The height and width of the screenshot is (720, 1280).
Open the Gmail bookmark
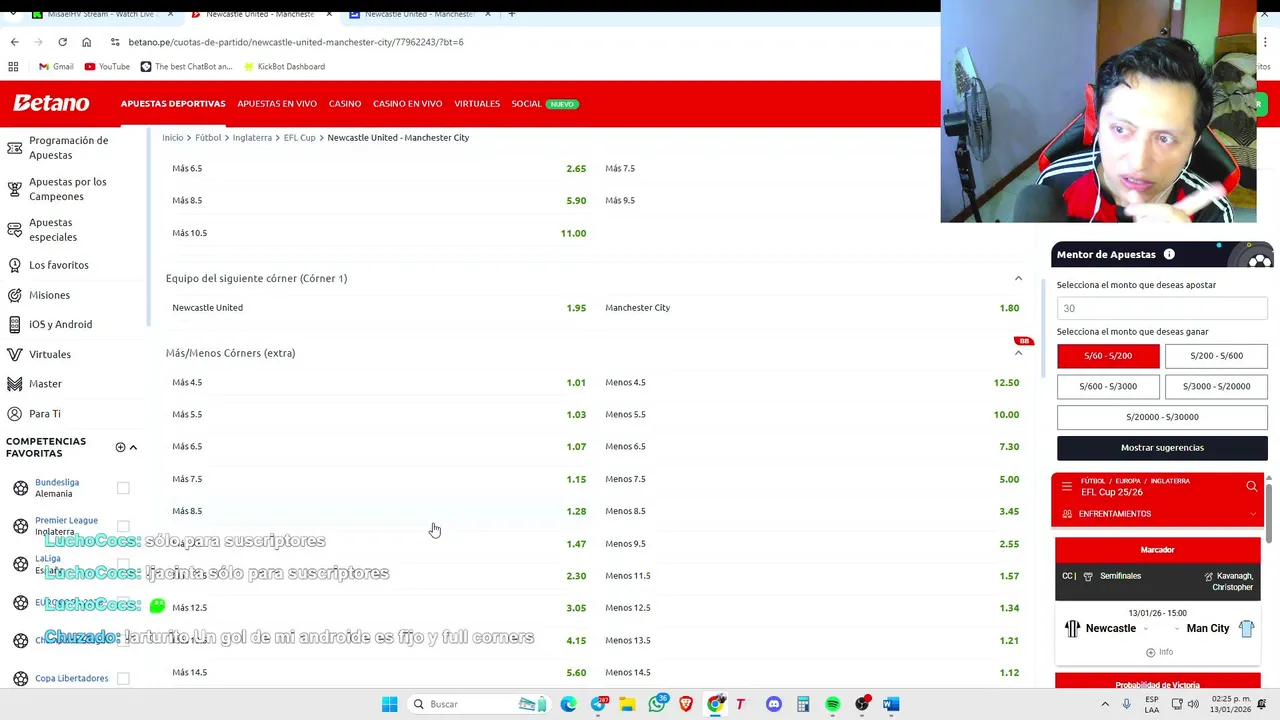click(56, 66)
